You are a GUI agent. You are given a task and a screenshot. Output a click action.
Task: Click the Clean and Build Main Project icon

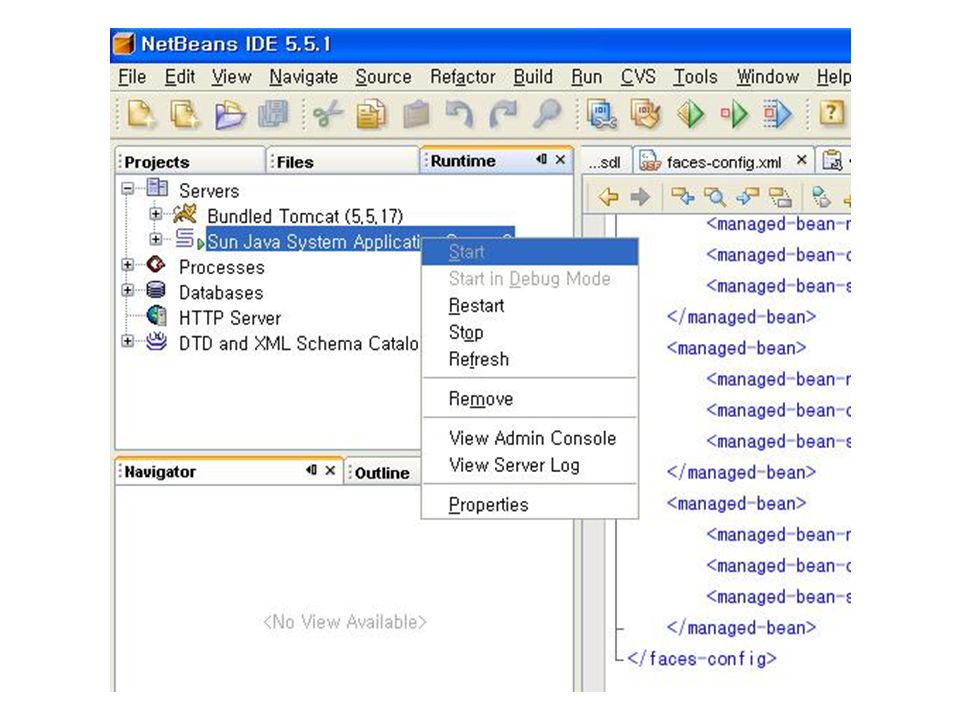(x=646, y=114)
